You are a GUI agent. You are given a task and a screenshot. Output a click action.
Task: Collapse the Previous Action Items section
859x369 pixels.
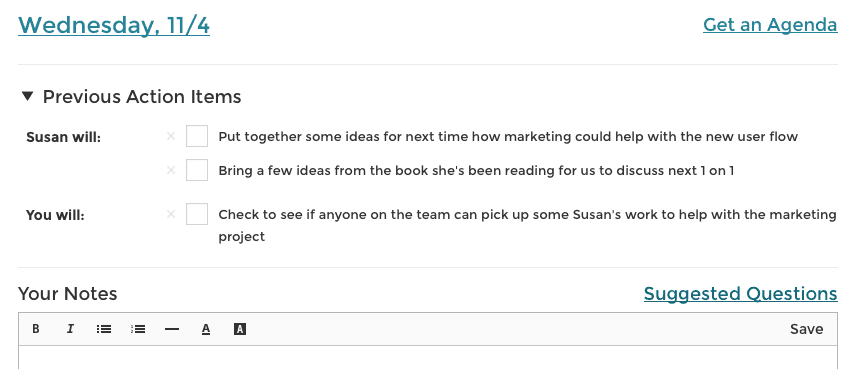[27, 96]
